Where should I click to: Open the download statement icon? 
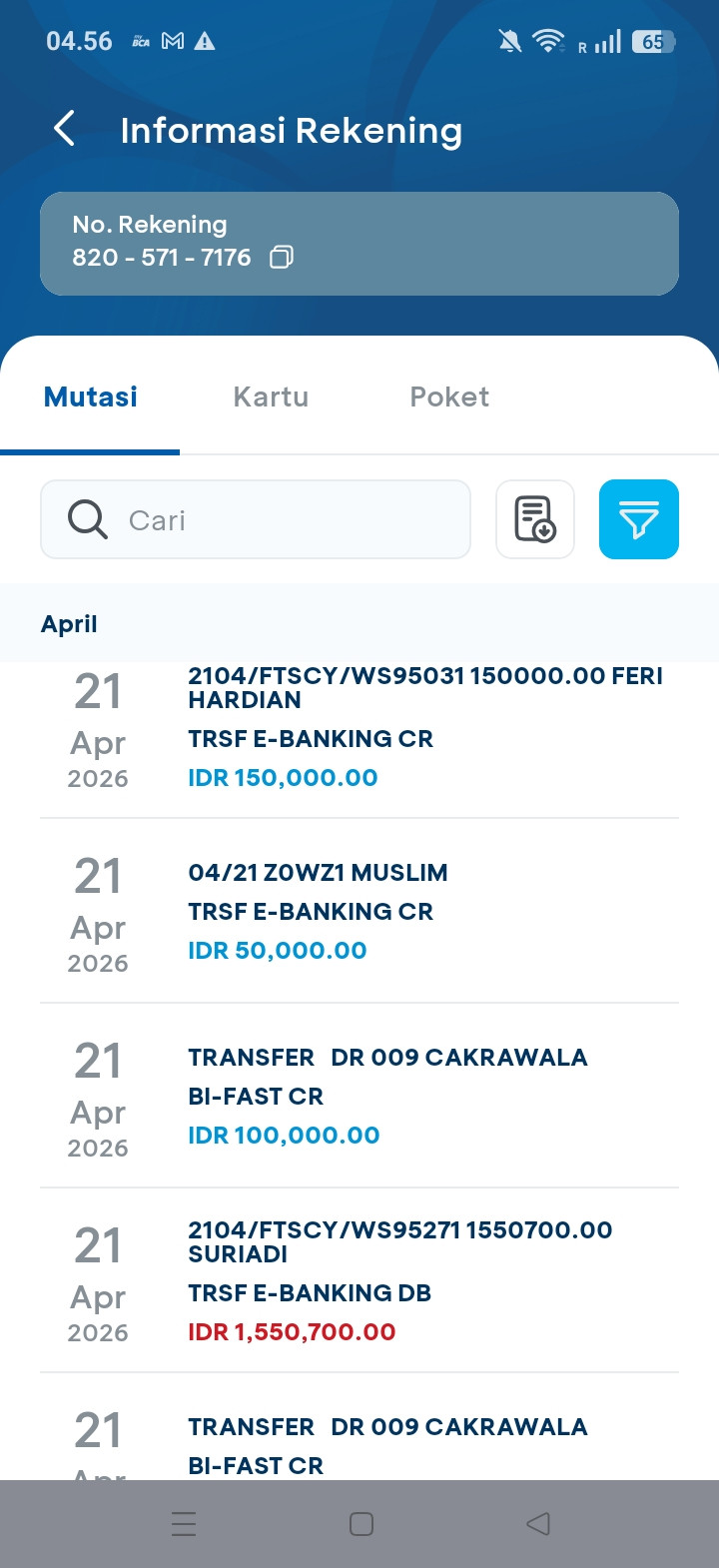click(x=535, y=519)
